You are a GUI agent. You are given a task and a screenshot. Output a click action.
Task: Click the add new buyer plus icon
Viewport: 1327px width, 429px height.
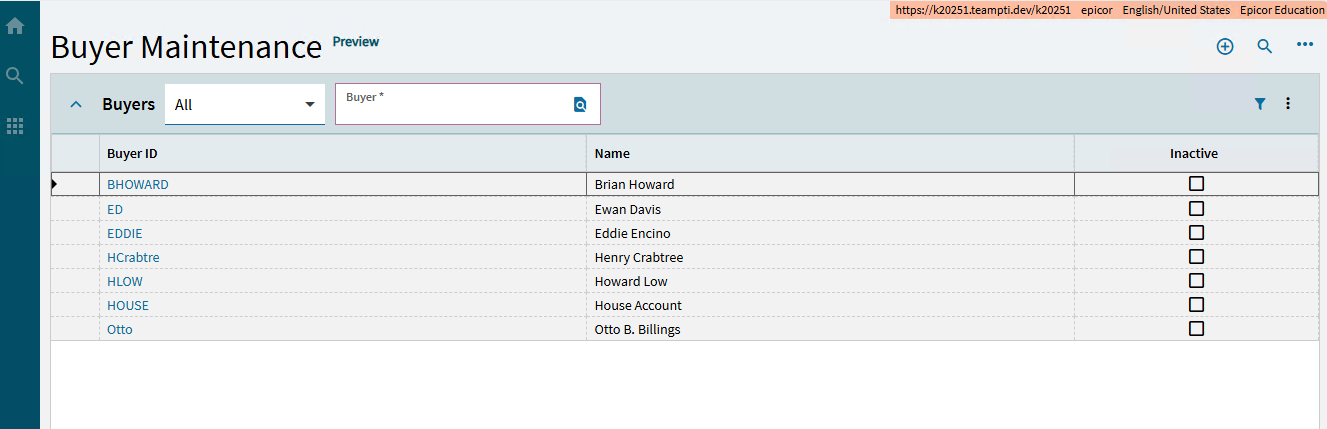coord(1225,46)
